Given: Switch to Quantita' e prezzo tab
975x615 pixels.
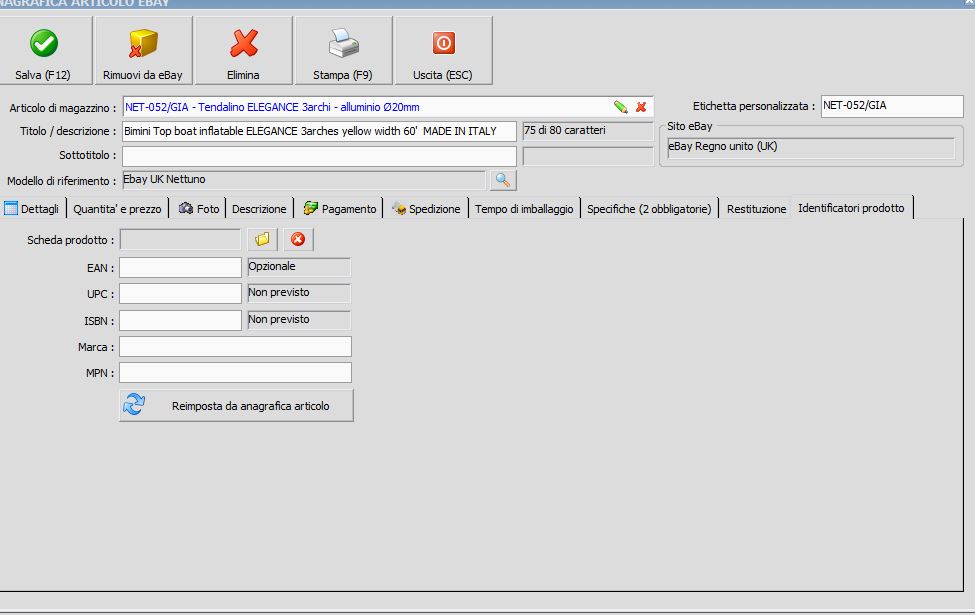Looking at the screenshot, I should [x=117, y=209].
